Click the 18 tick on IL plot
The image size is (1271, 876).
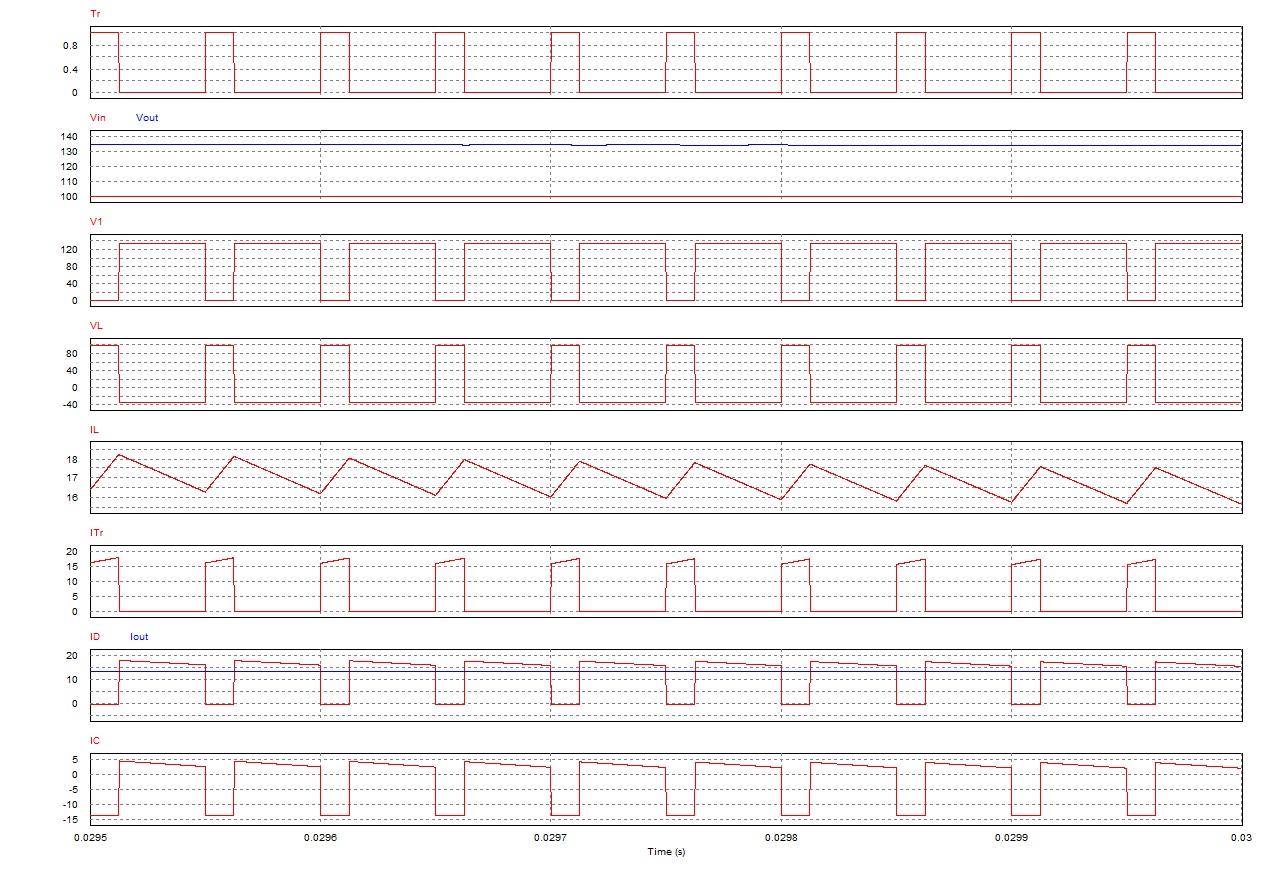pyautogui.click(x=72, y=460)
